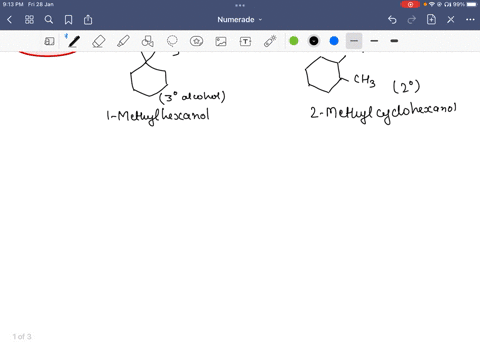This screenshot has height=360, width=480.
Task: Tap handwritten 2-Methyl cyclohexanol label
Action: [x=383, y=113]
